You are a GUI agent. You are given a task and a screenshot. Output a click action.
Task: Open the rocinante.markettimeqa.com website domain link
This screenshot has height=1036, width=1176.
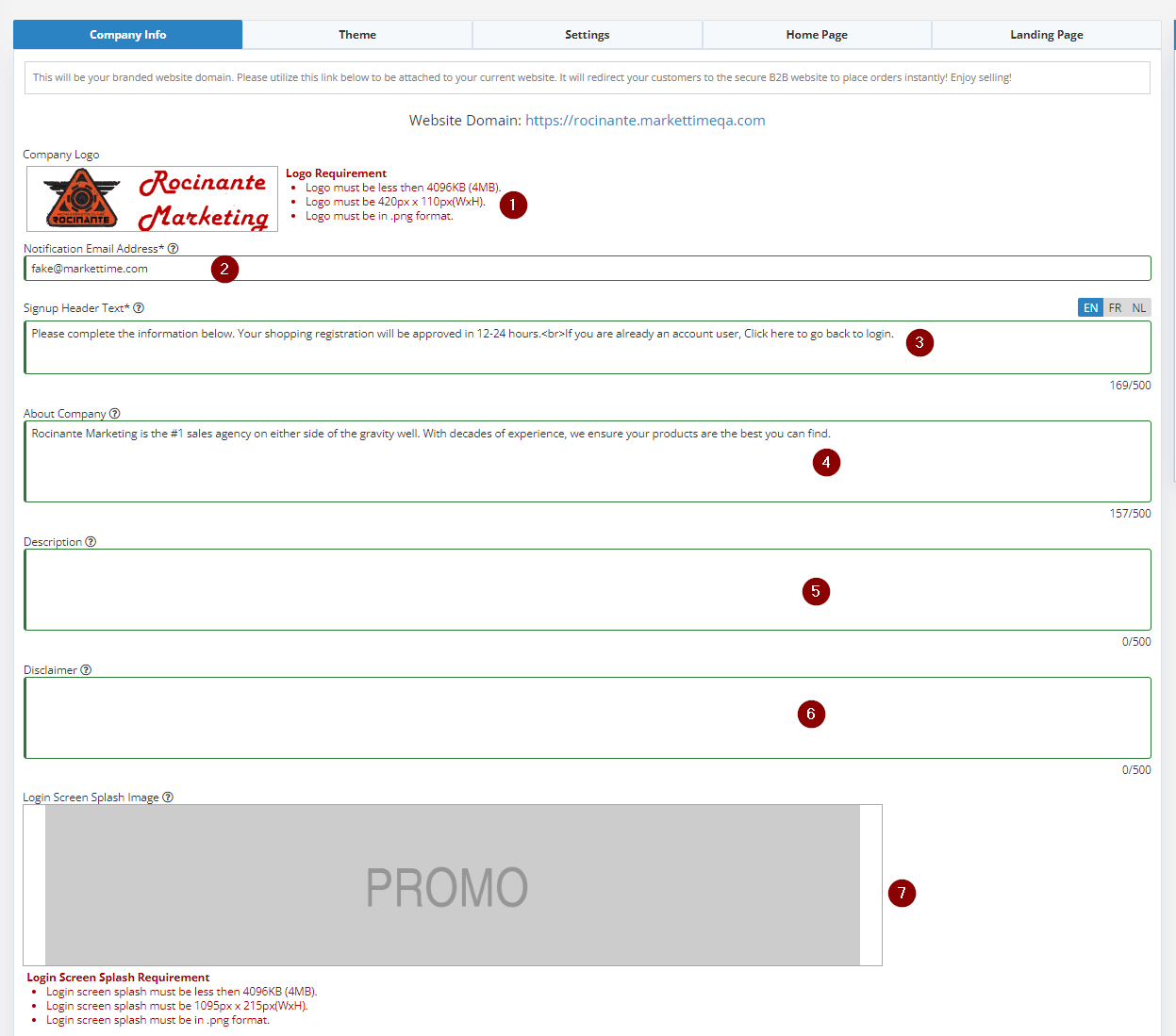(644, 120)
